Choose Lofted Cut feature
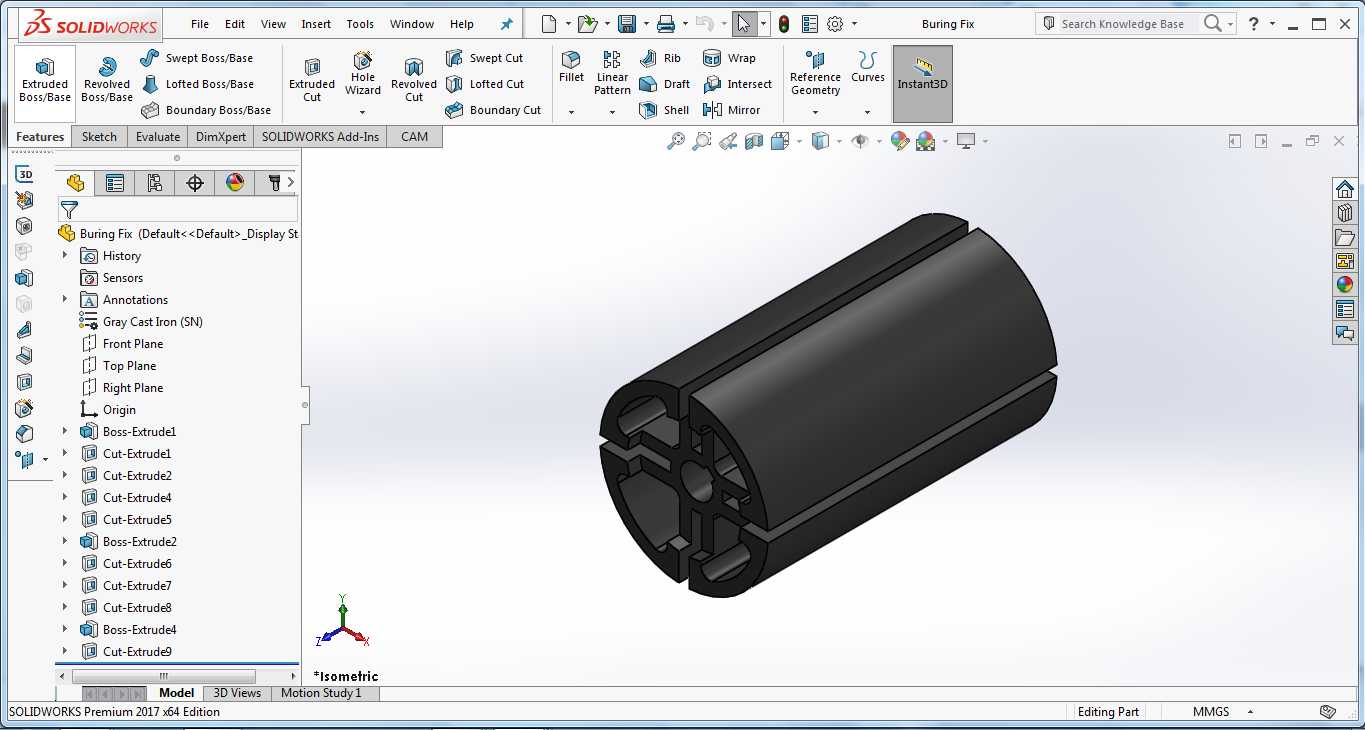Screen dimensions: 1365x730 485,84
